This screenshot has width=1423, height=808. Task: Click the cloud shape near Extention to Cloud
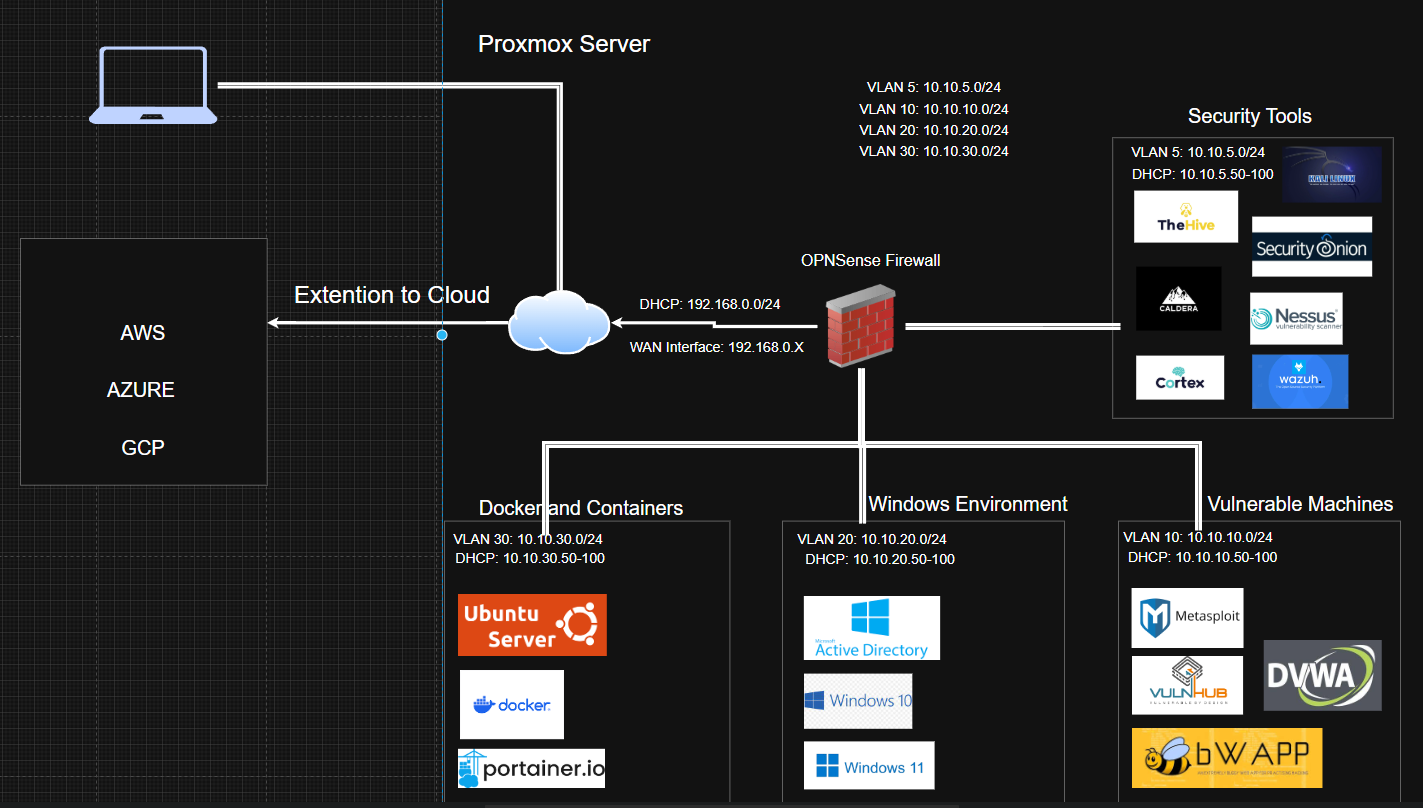click(559, 324)
